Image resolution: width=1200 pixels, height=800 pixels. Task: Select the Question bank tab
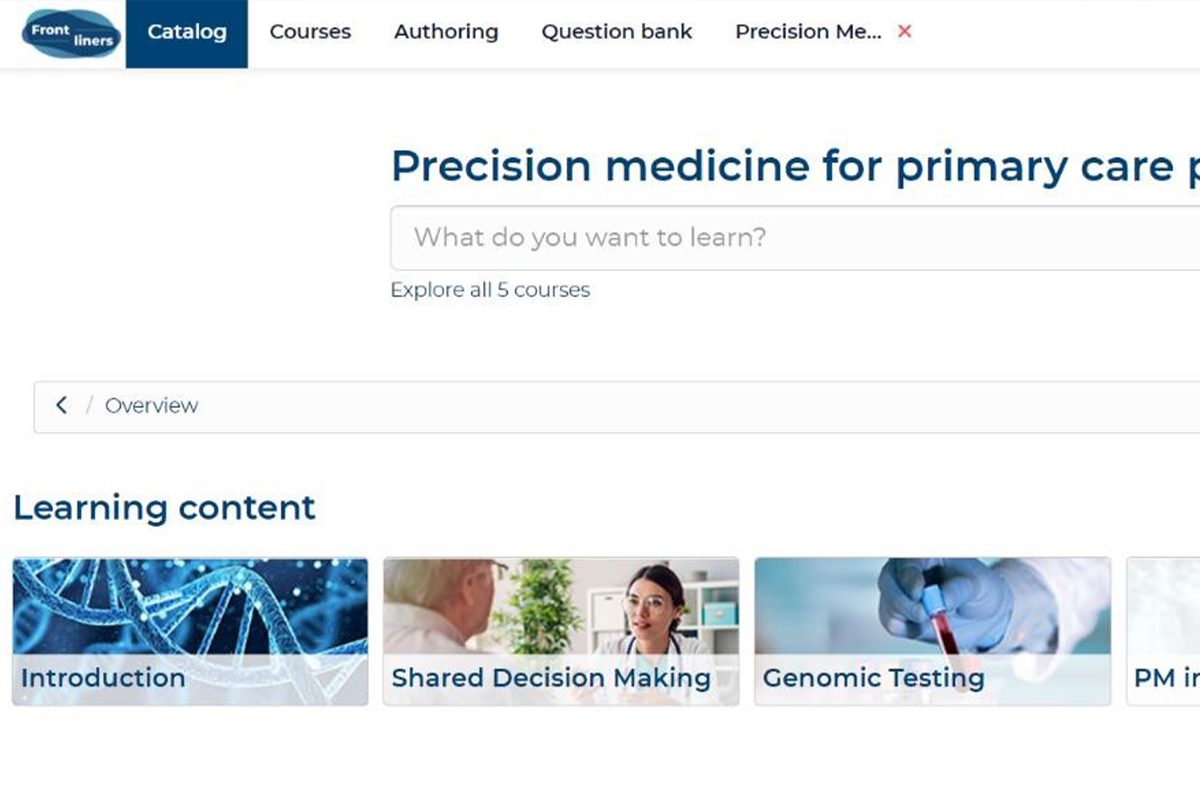[617, 32]
